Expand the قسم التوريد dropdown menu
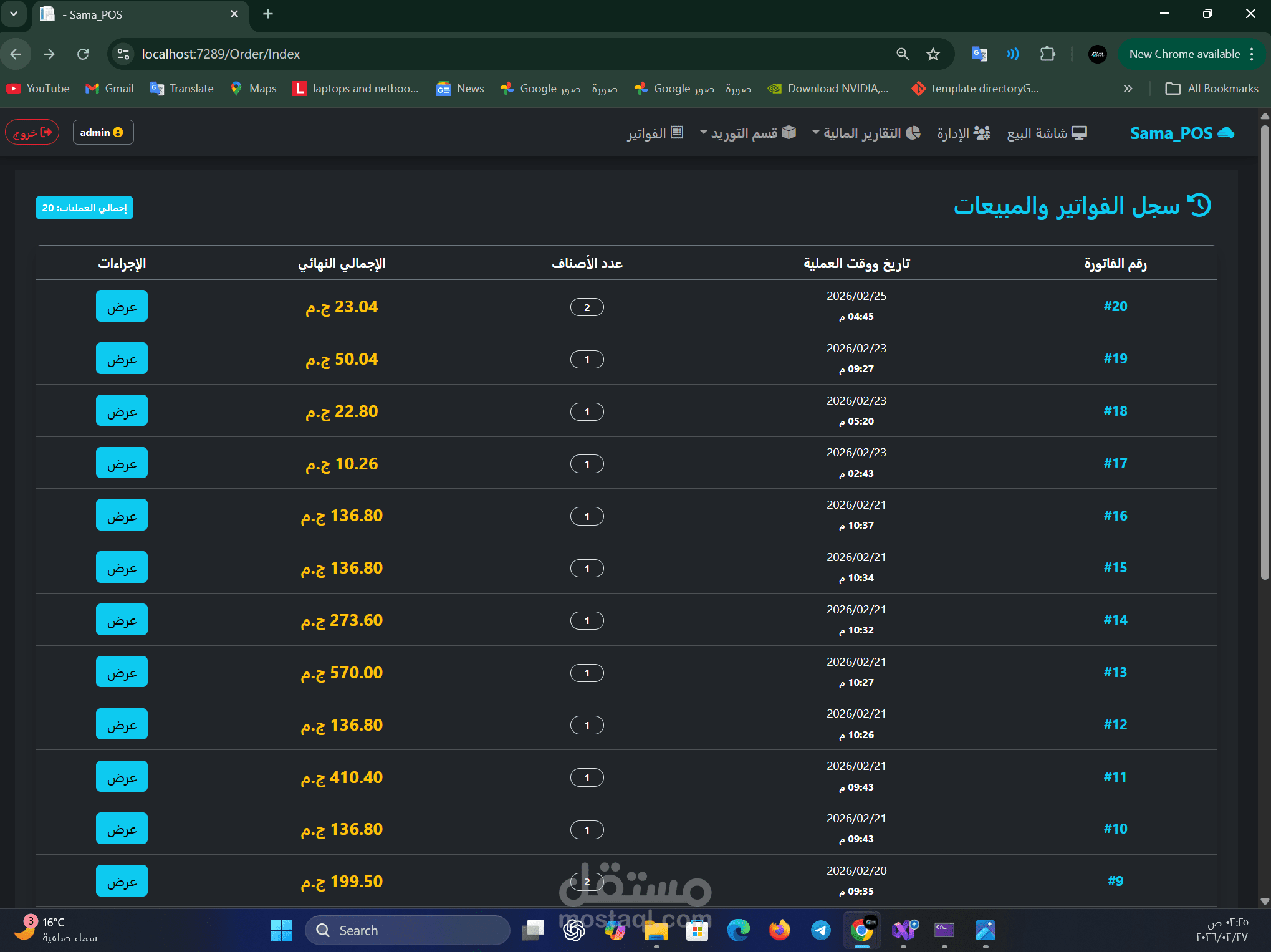This screenshot has height=952, width=1271. click(x=748, y=133)
